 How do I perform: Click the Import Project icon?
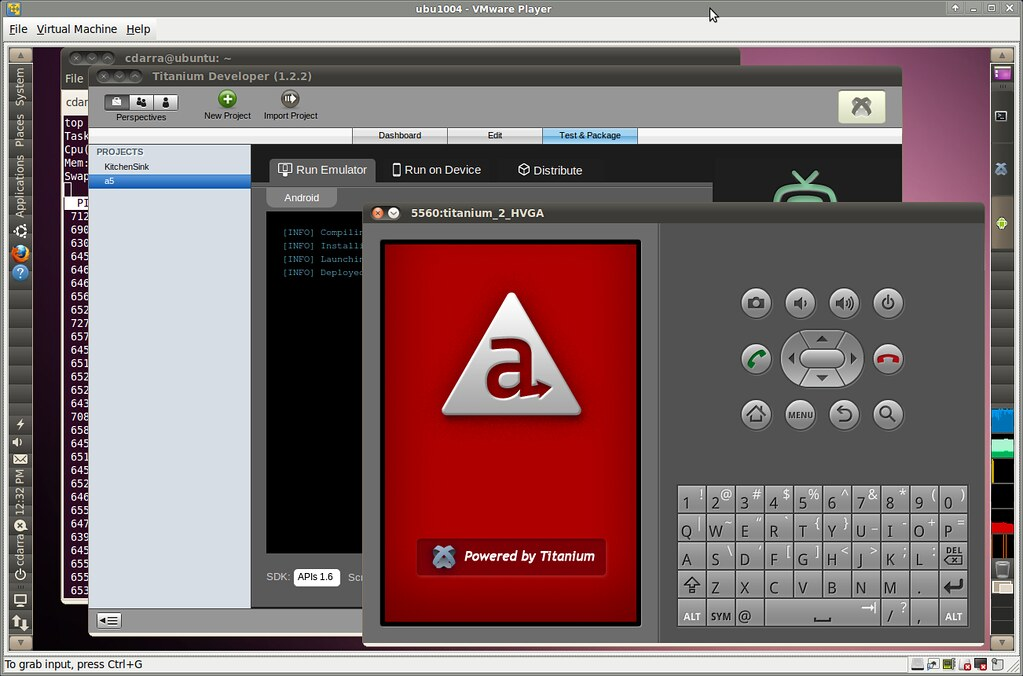290,99
